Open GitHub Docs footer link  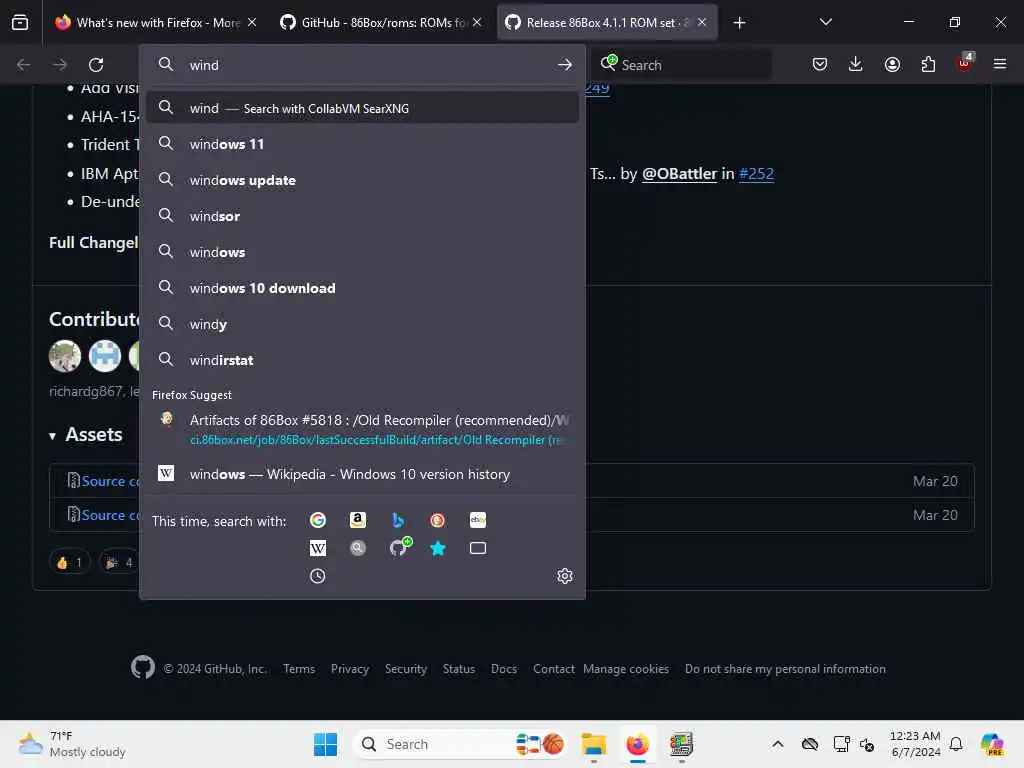tap(504, 669)
